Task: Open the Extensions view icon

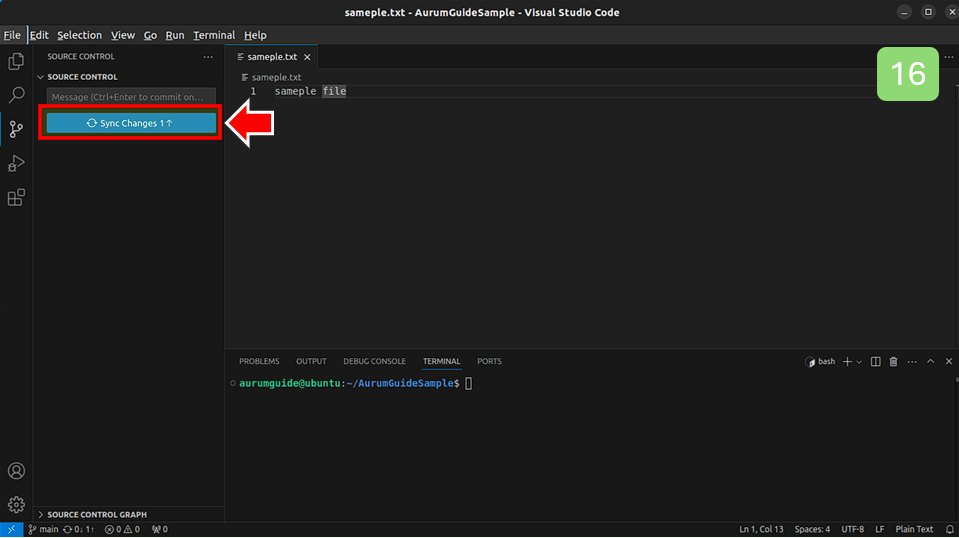Action: (17, 197)
